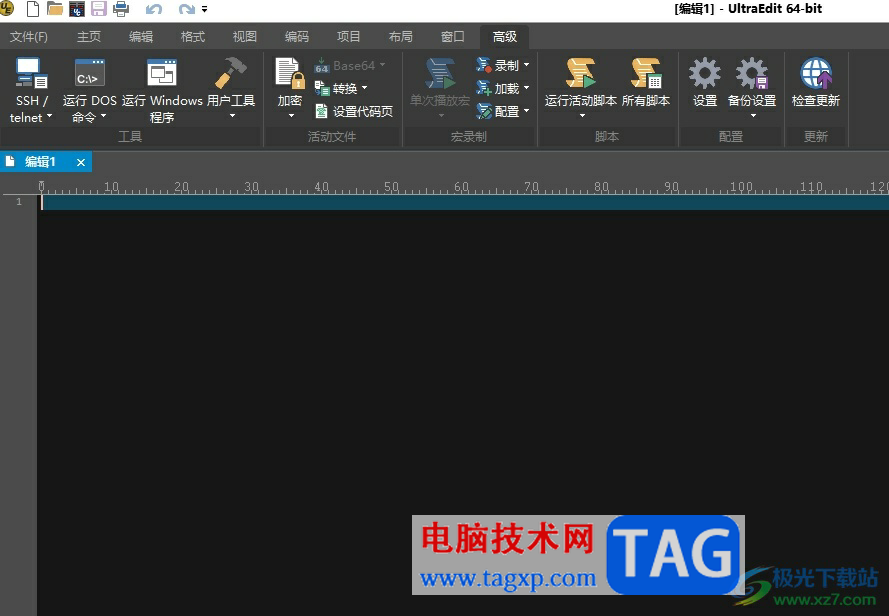Click the 配置 macro configure icon
The height and width of the screenshot is (616, 889).
pyautogui.click(x=484, y=111)
